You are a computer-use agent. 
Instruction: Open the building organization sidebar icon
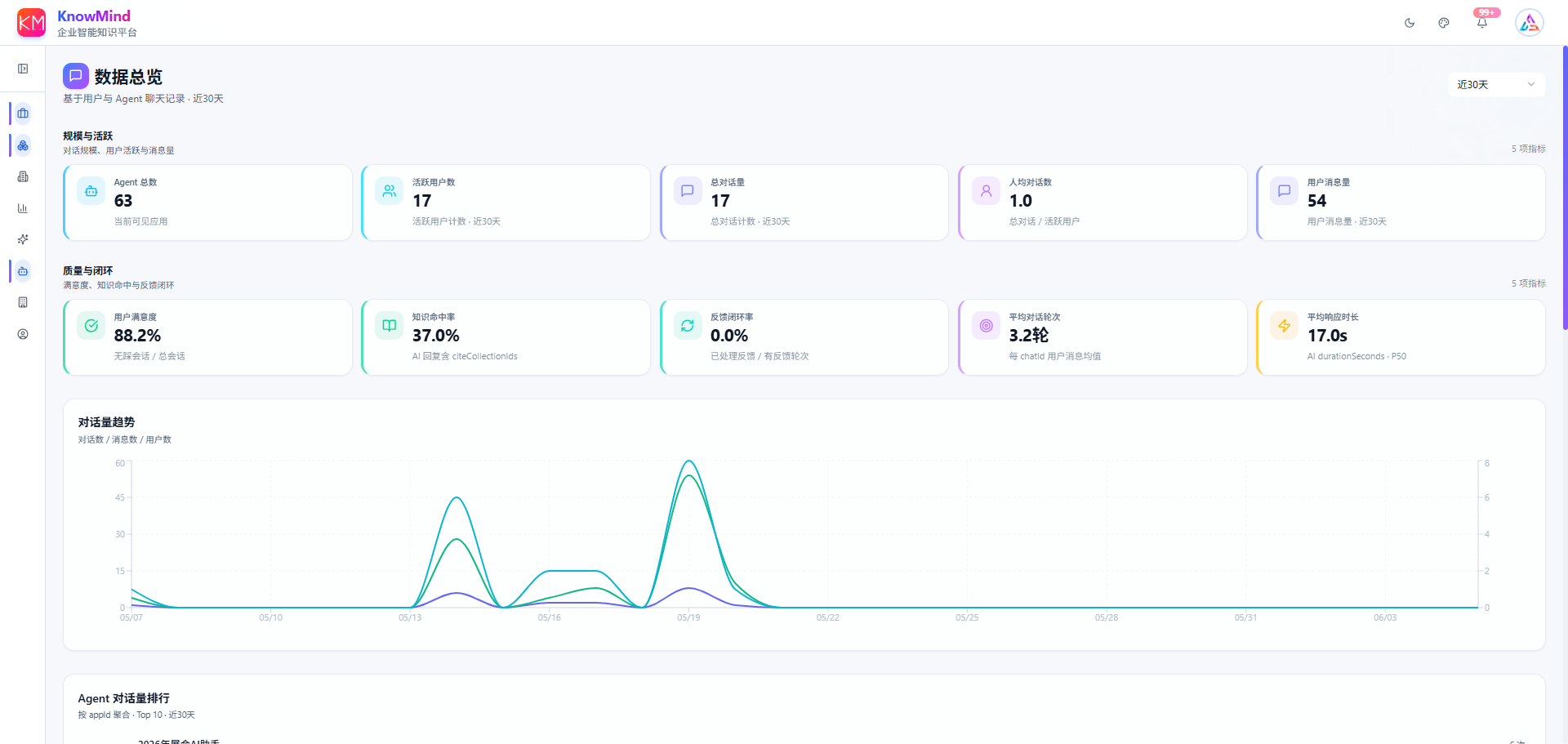pyautogui.click(x=23, y=302)
